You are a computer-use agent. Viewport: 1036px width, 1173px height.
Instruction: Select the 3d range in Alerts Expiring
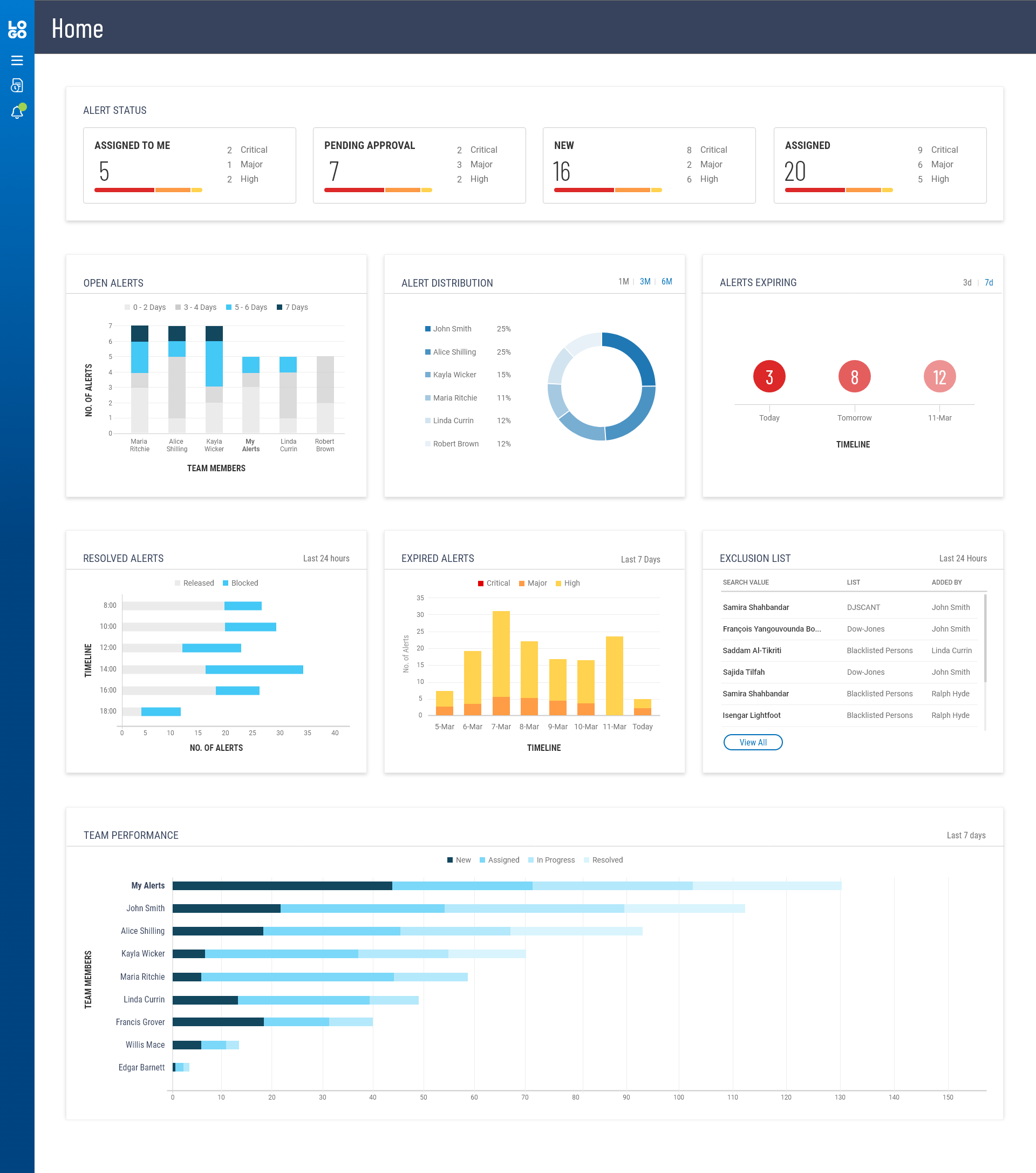click(967, 282)
